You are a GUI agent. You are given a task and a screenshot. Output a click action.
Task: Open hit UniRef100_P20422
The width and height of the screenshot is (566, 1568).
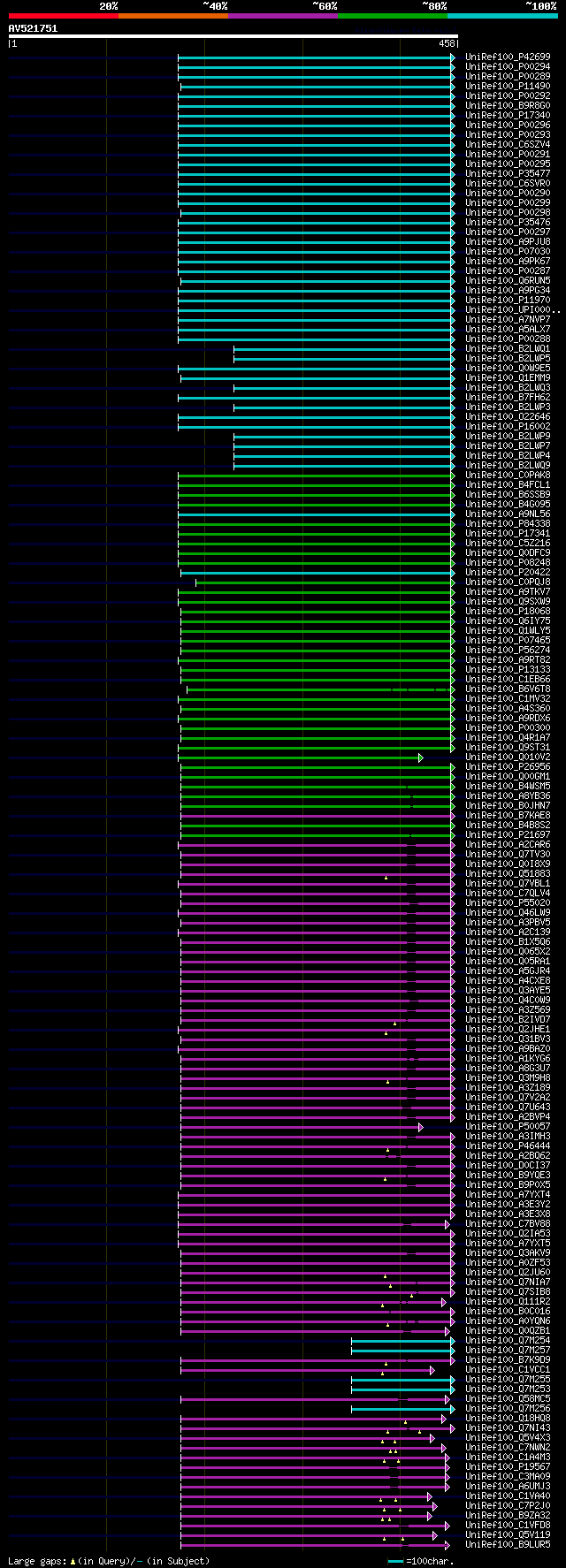pyautogui.click(x=508, y=573)
